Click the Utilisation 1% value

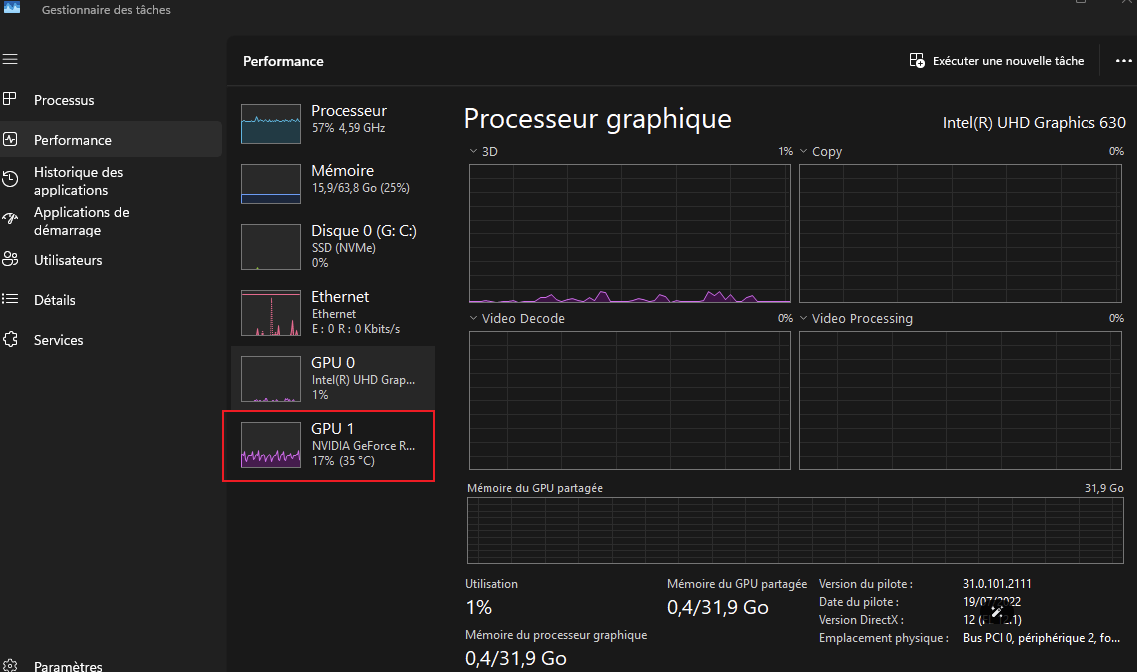(479, 607)
